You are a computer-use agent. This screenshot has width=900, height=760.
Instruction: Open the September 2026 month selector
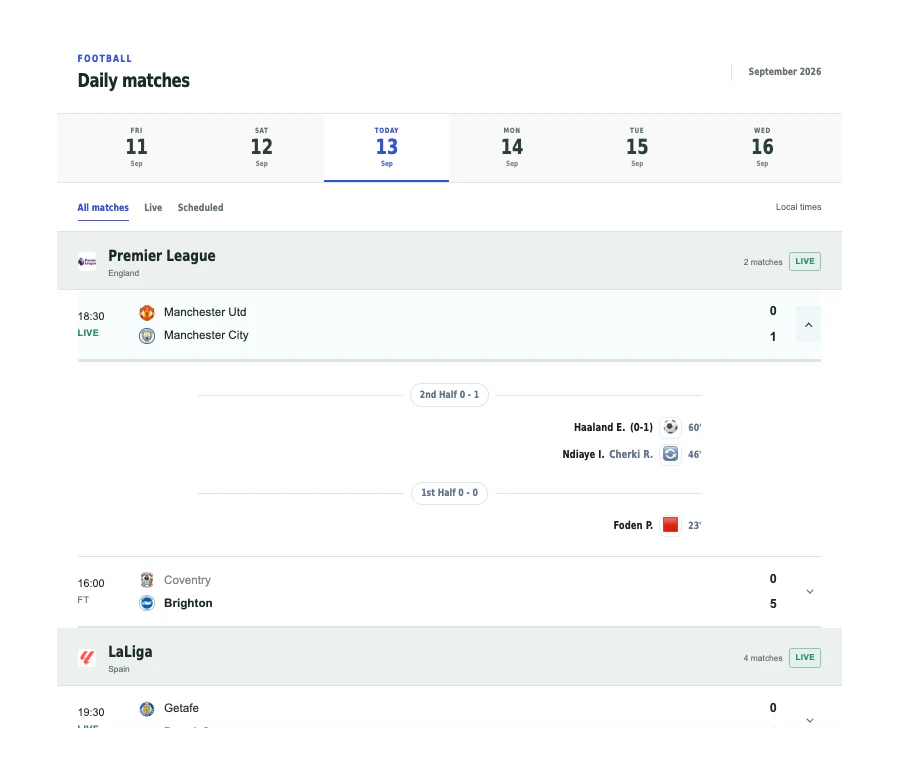point(785,72)
